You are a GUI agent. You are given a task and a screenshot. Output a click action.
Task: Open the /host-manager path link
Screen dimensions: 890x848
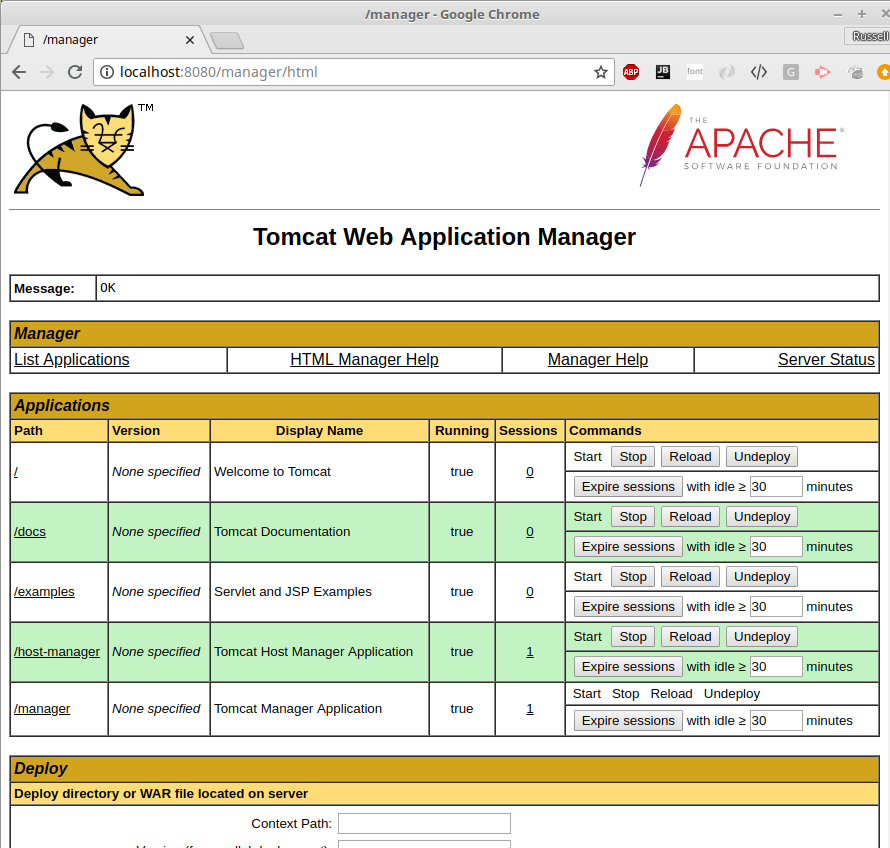tap(57, 652)
